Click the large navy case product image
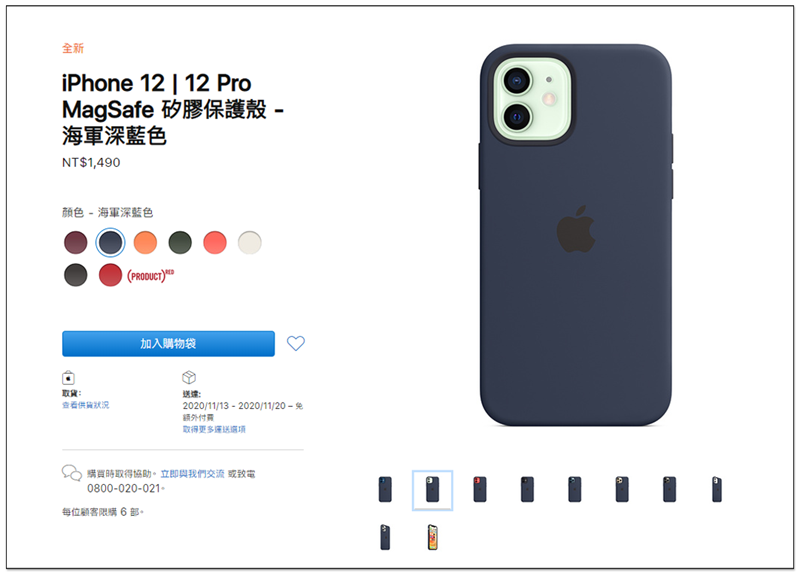The image size is (800, 575). tap(576, 235)
